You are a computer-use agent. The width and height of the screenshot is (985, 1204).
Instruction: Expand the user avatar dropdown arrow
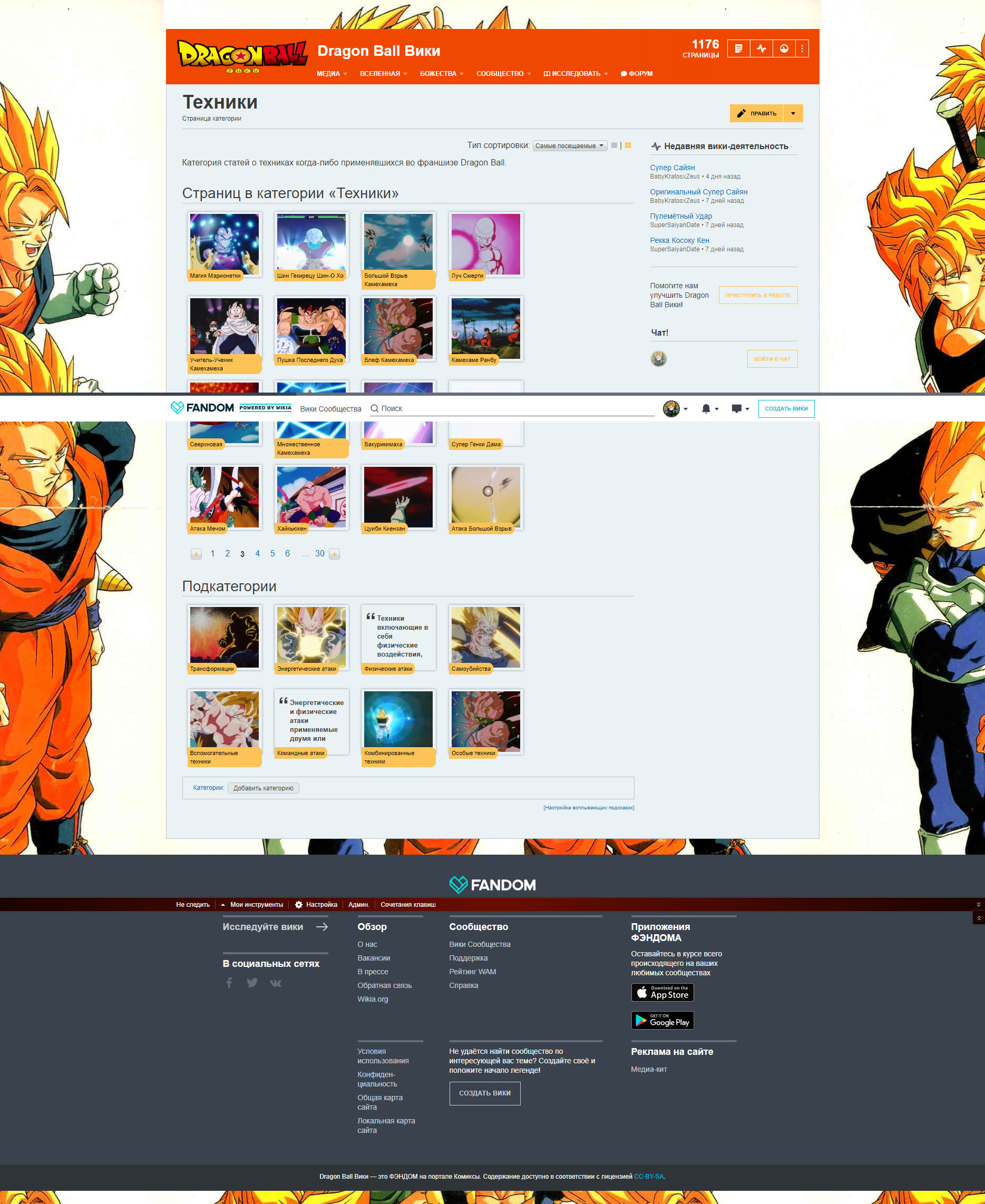686,409
